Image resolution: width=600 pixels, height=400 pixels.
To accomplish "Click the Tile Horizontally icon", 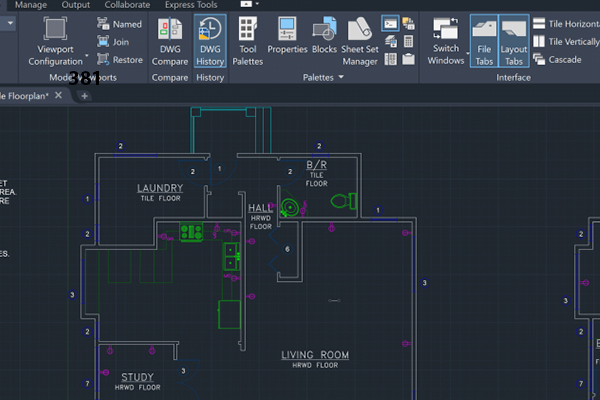I will point(539,23).
